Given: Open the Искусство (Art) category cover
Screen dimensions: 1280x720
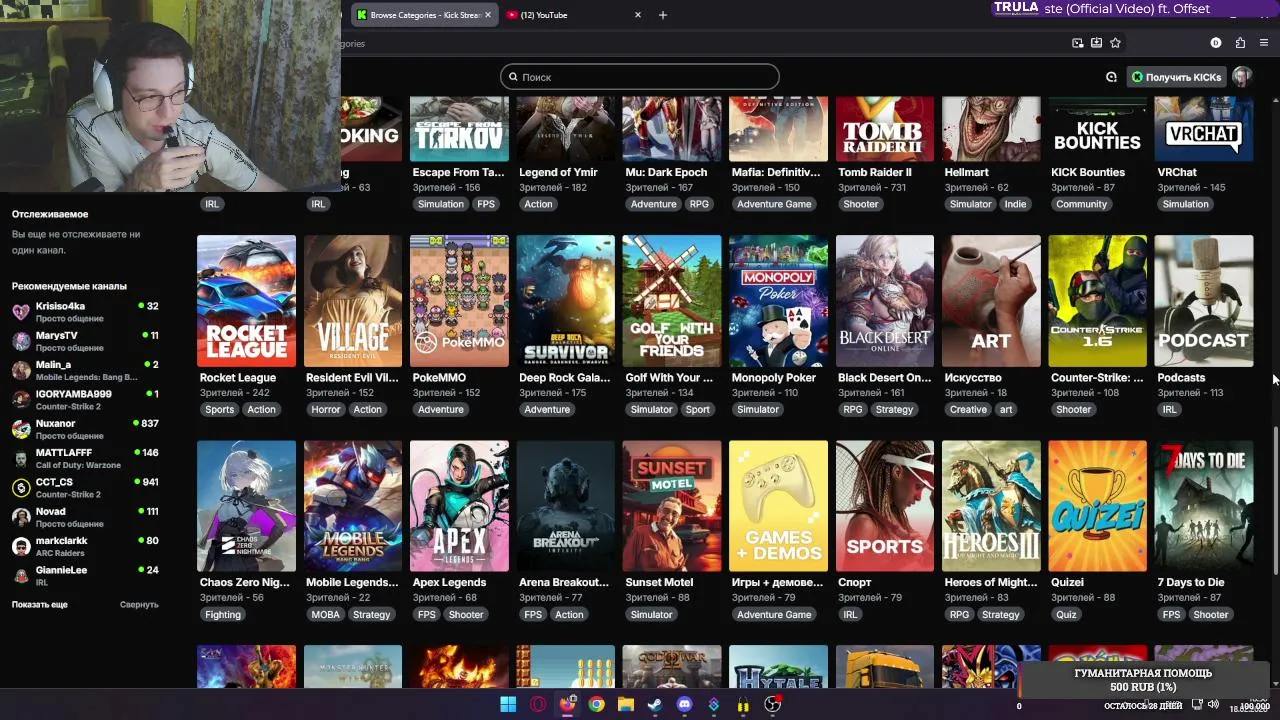Looking at the screenshot, I should [x=991, y=301].
